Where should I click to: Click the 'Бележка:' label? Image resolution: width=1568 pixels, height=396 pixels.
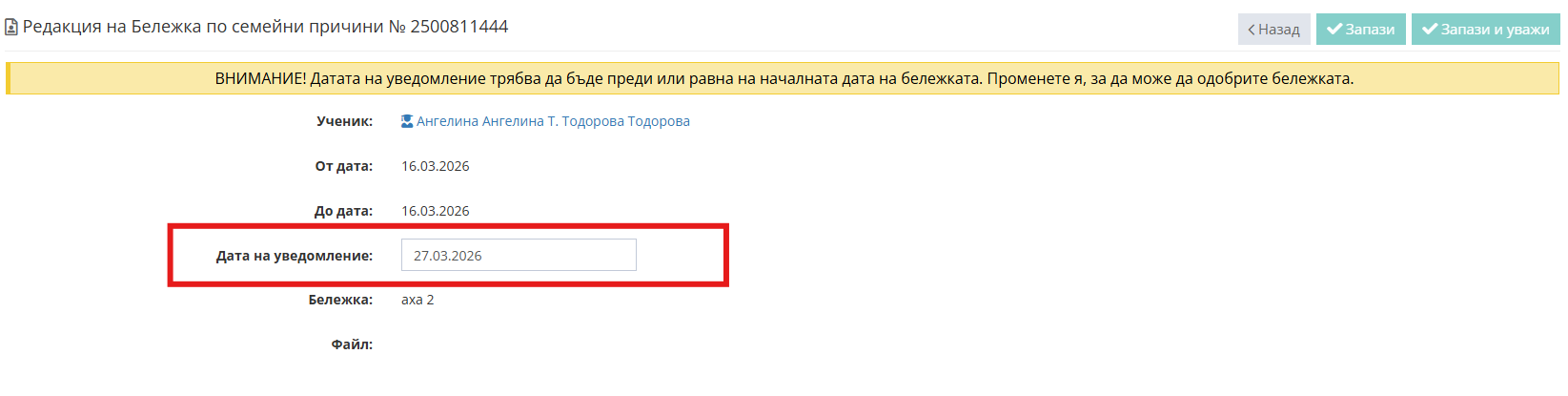point(340,300)
